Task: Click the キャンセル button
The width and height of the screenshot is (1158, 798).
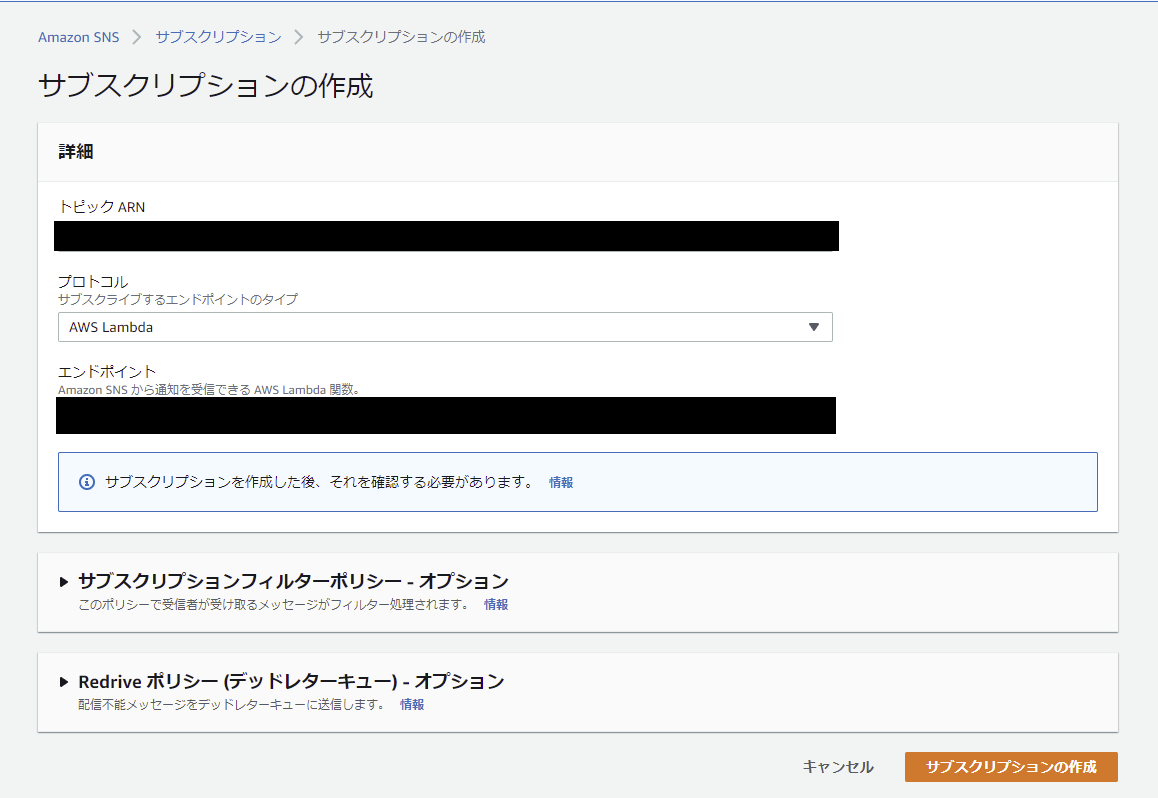Action: (x=837, y=767)
